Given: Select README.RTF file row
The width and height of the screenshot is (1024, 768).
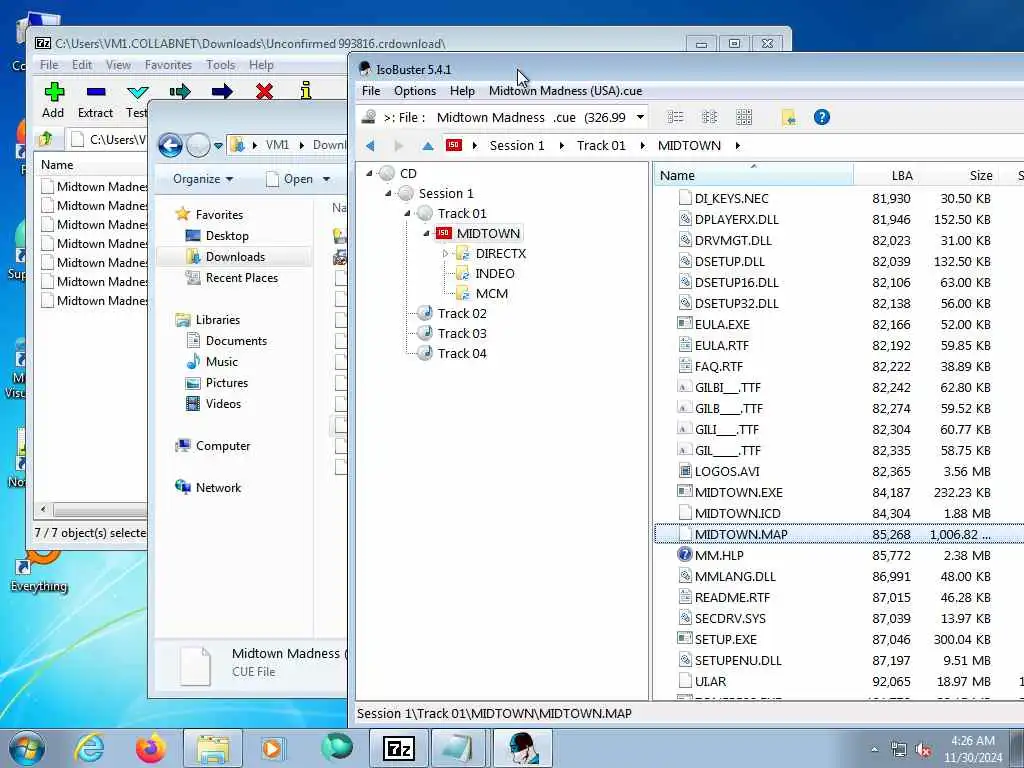Looking at the screenshot, I should click(839, 598).
